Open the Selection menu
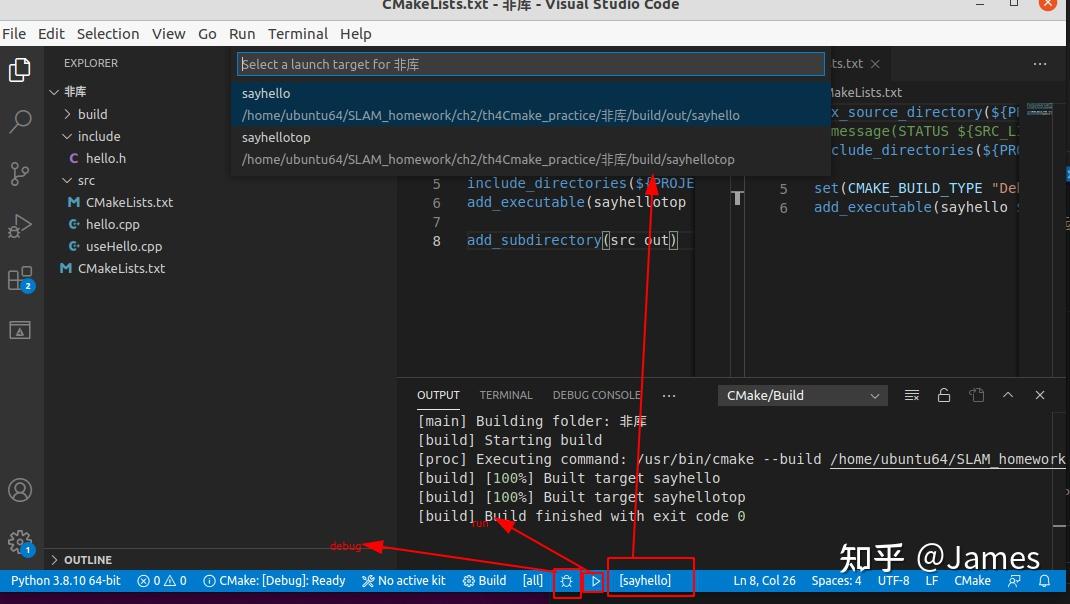This screenshot has height=604, width=1070. tap(108, 33)
